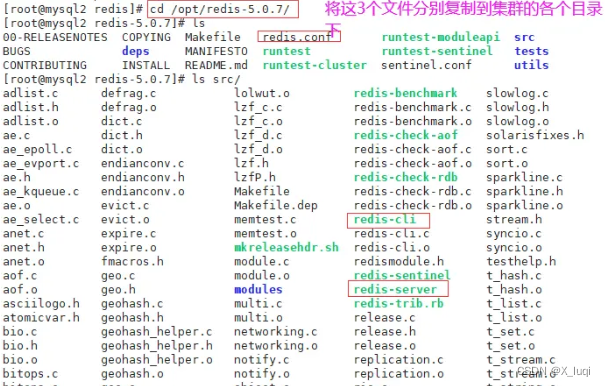
Task: Click defrag.c file name
Action: (128, 93)
